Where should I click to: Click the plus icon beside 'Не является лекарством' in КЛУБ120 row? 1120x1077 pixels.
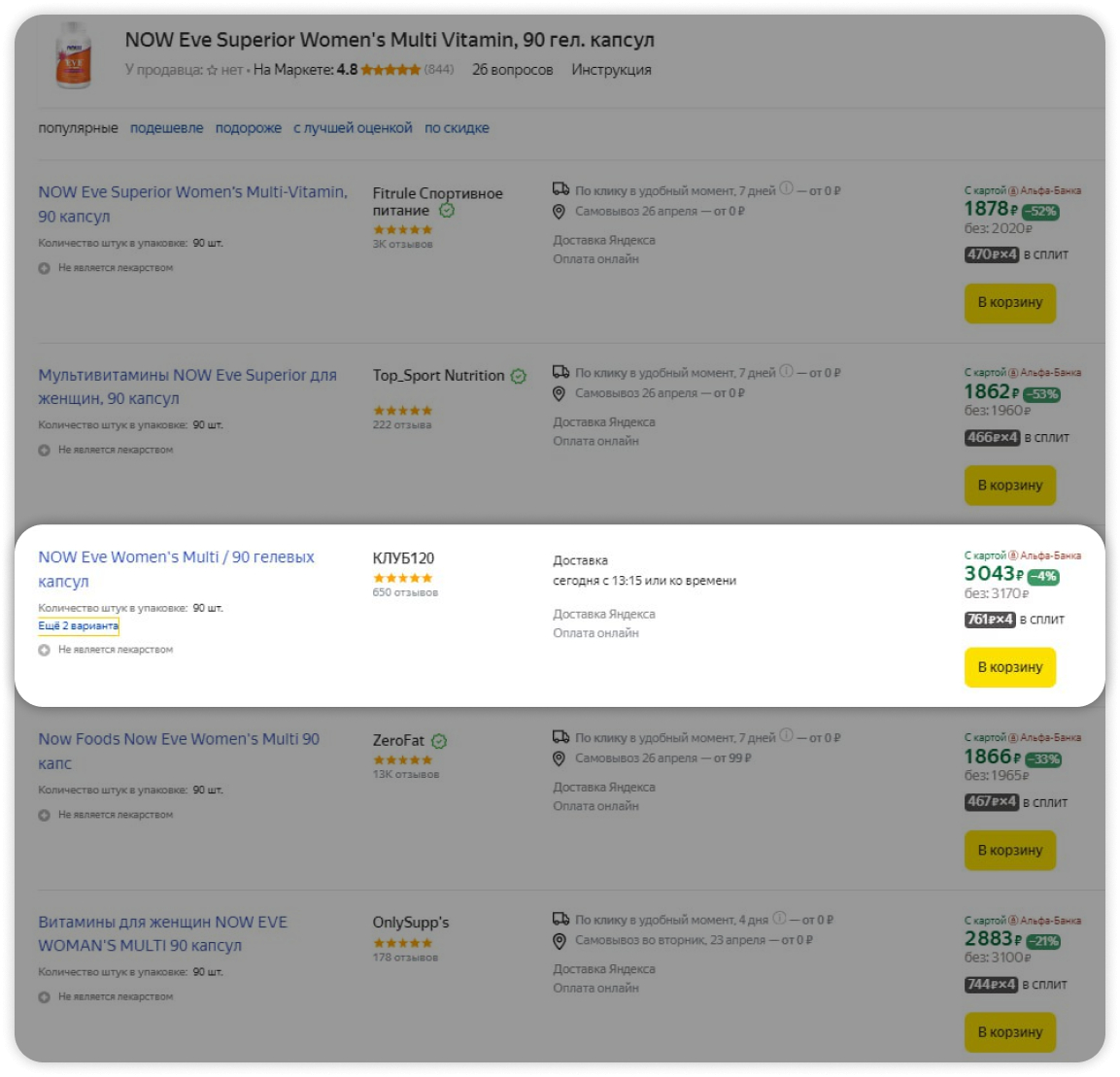pos(44,650)
